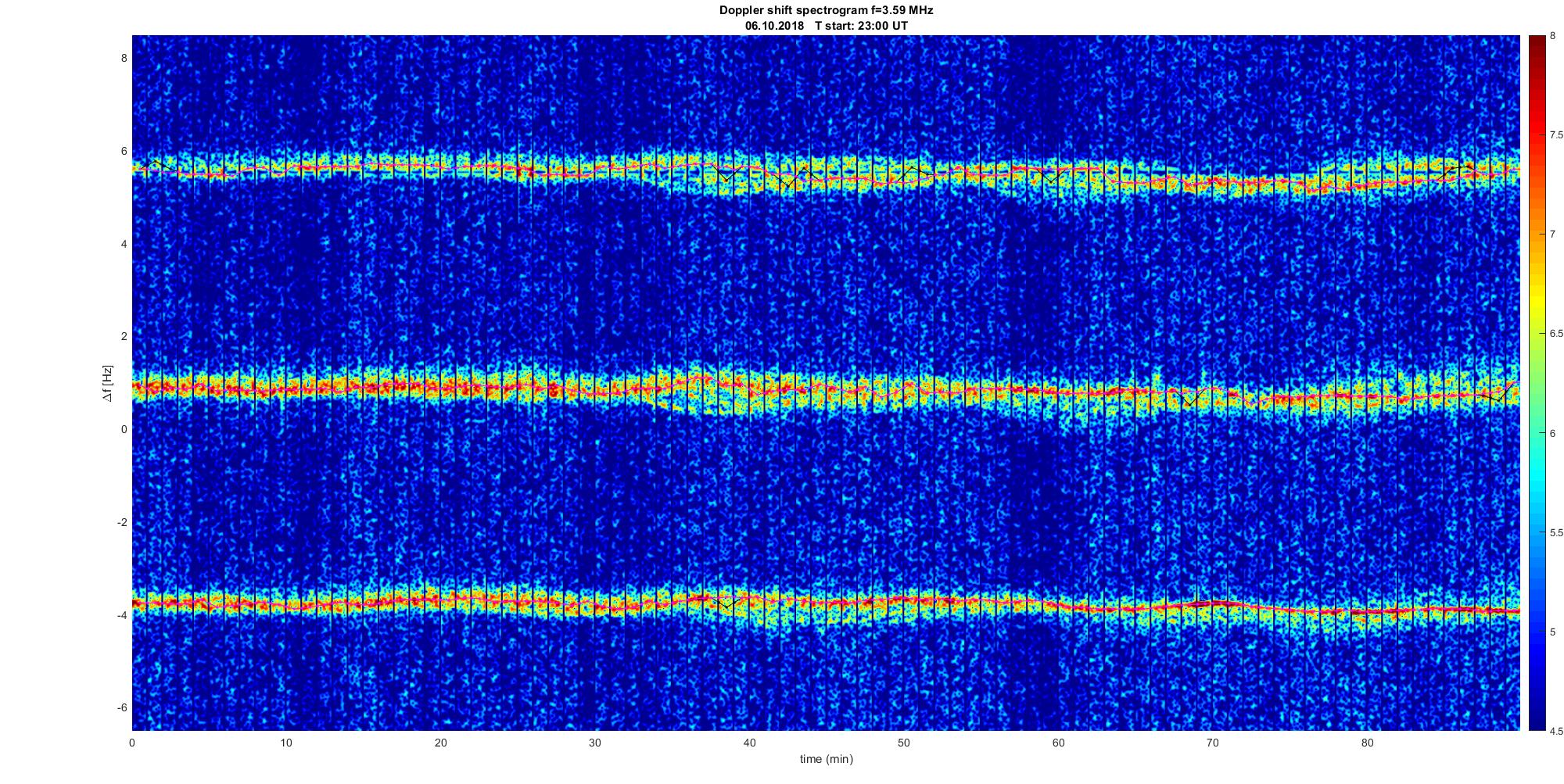Click the x-axis tick label 40

(750, 743)
